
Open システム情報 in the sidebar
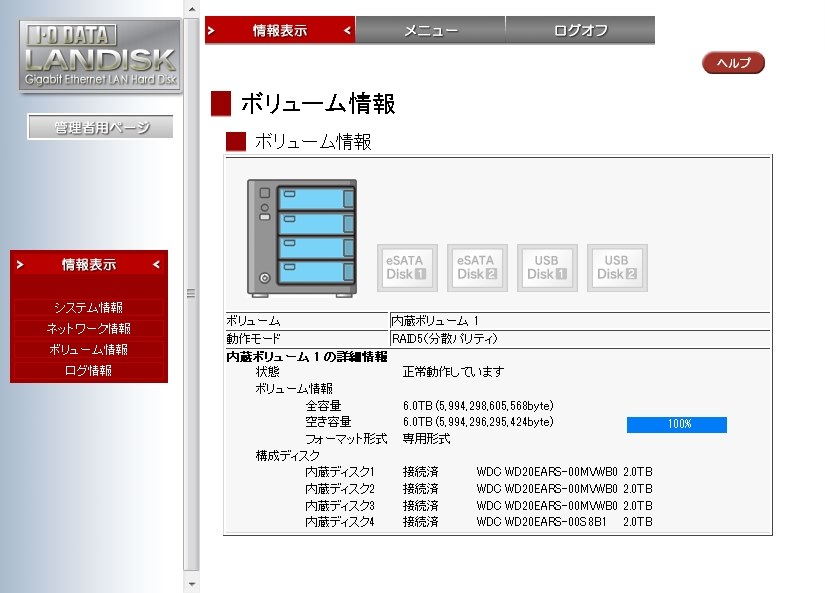(88, 307)
